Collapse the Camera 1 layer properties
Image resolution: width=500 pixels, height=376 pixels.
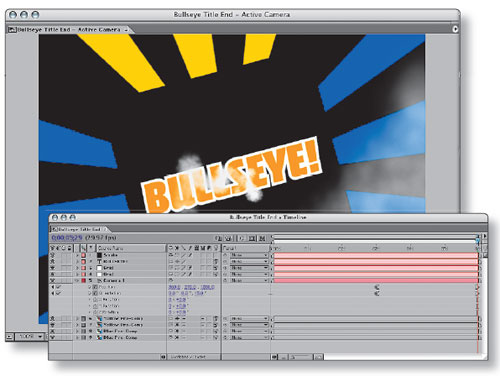click(77, 281)
